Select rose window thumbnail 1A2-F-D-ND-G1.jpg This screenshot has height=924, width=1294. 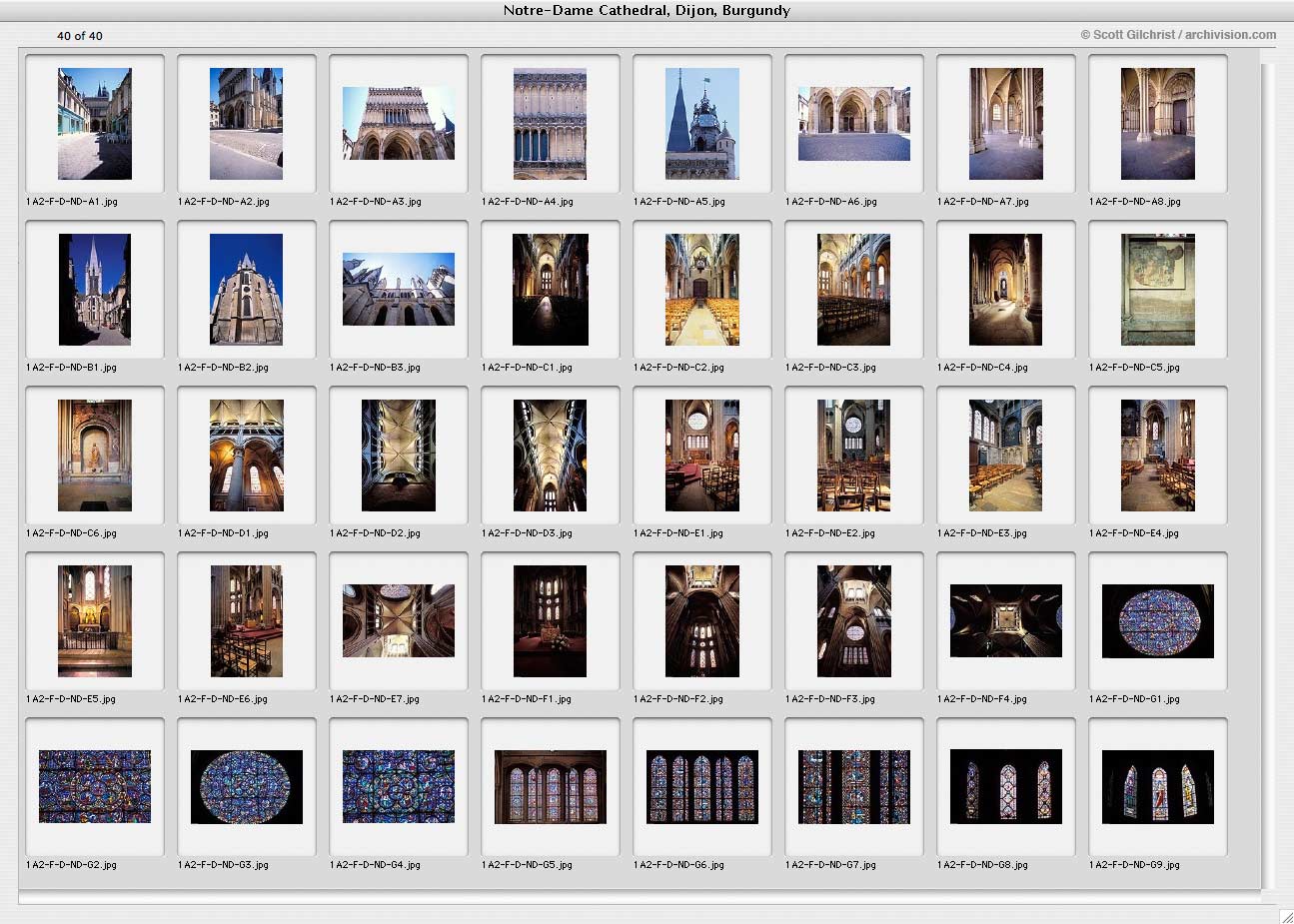point(1158,621)
